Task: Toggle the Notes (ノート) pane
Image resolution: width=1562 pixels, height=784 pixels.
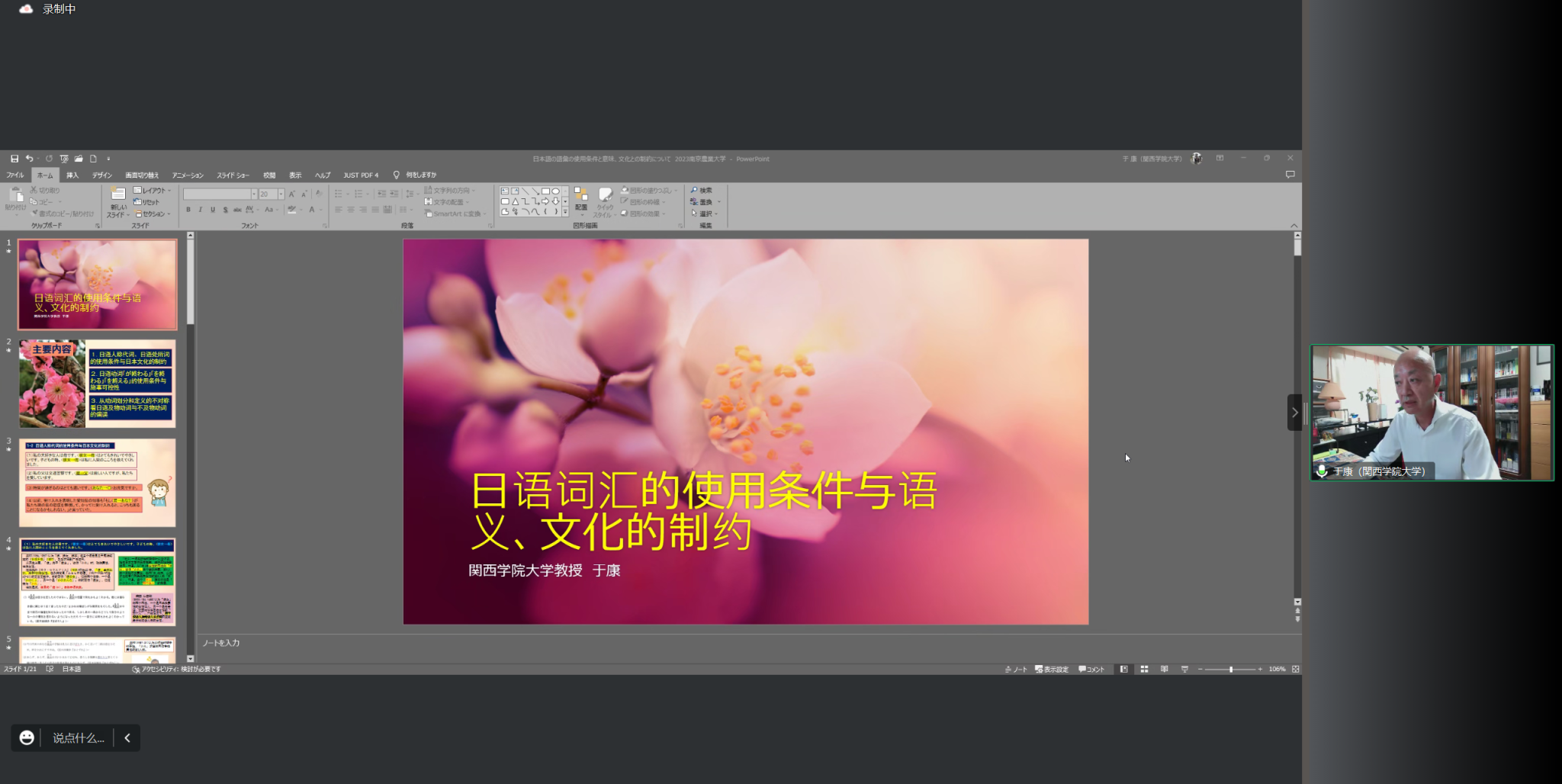Action: pos(1016,669)
